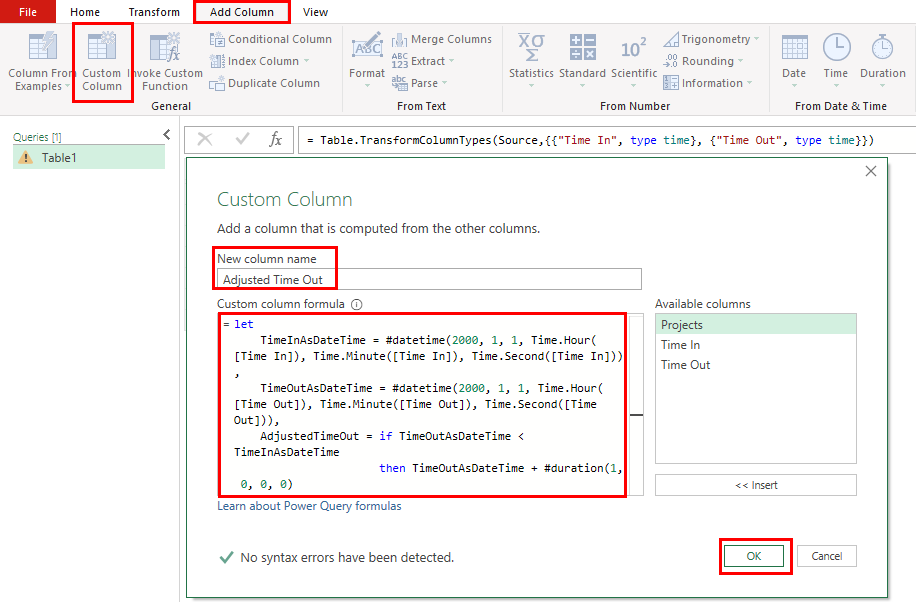Close the Custom Column dialog
This screenshot has width=916, height=602.
[x=870, y=171]
